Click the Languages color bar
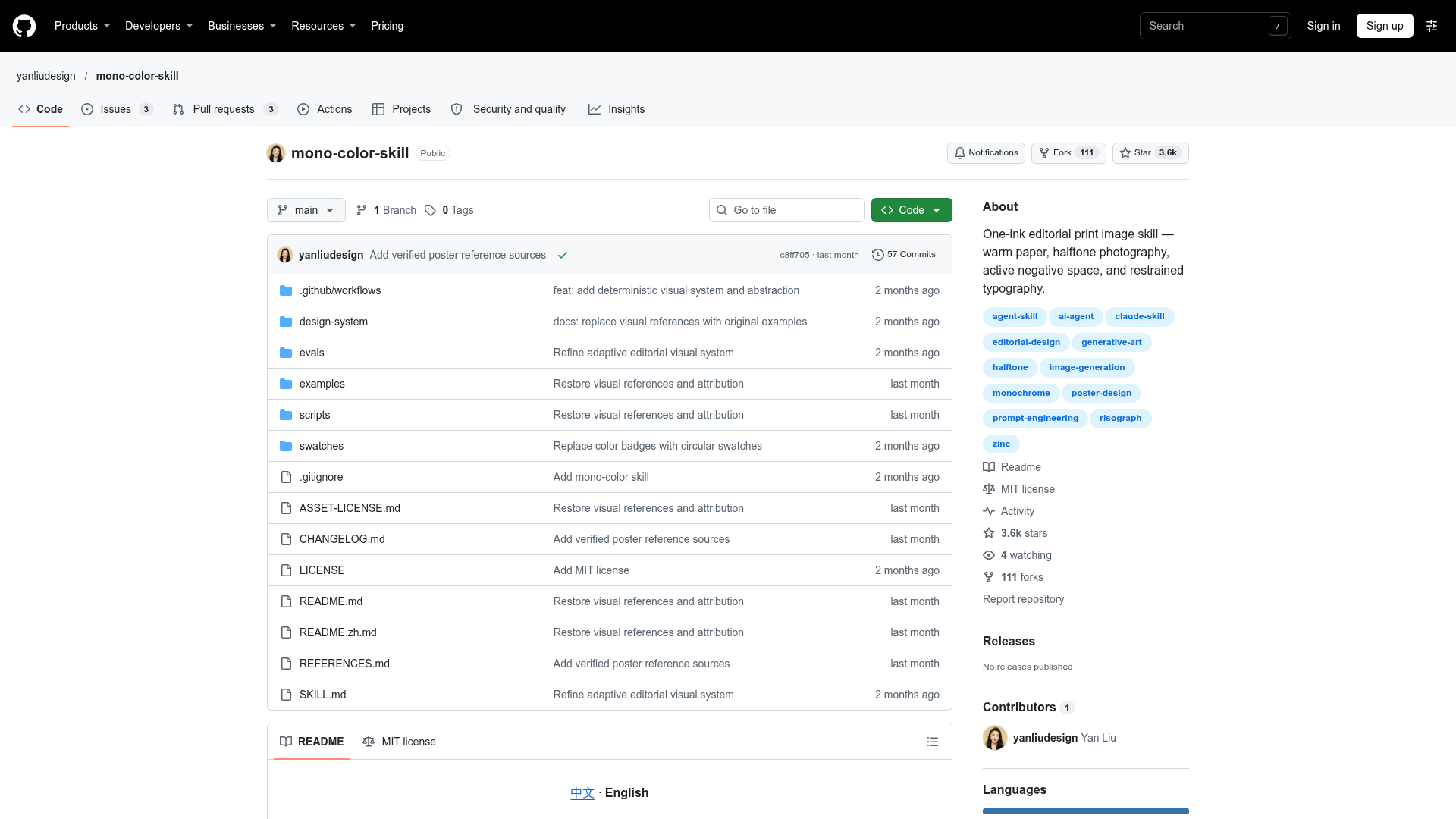 click(x=1086, y=811)
